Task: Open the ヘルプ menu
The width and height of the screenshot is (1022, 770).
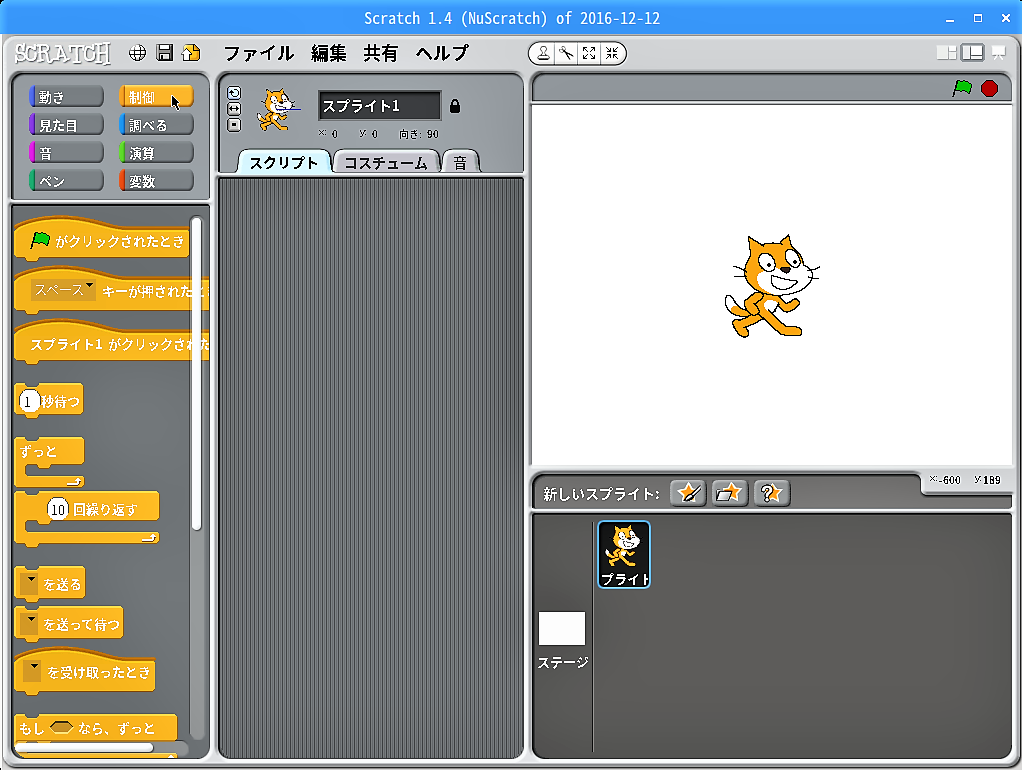Action: pyautogui.click(x=442, y=53)
